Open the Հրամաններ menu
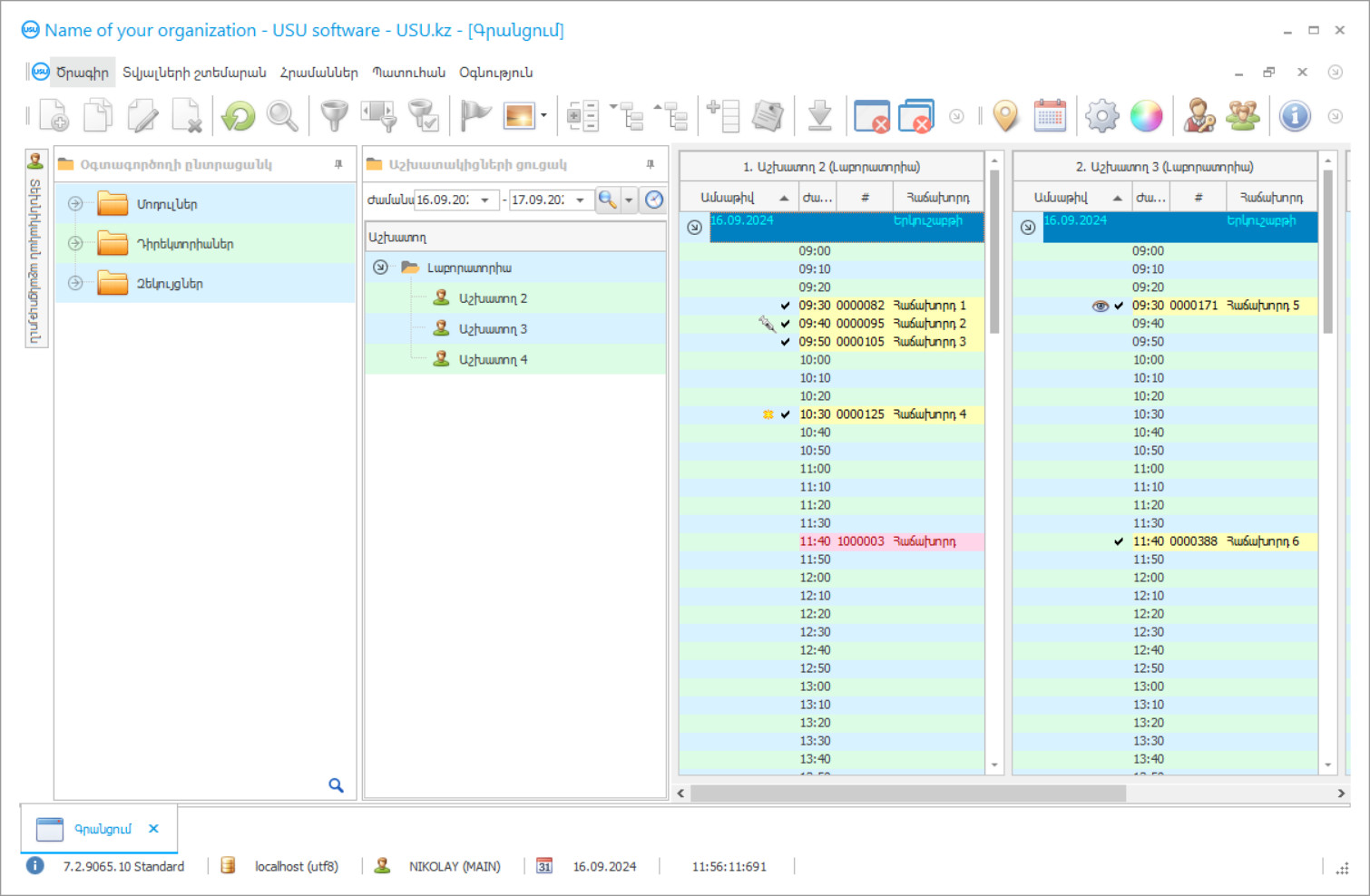 point(318,73)
